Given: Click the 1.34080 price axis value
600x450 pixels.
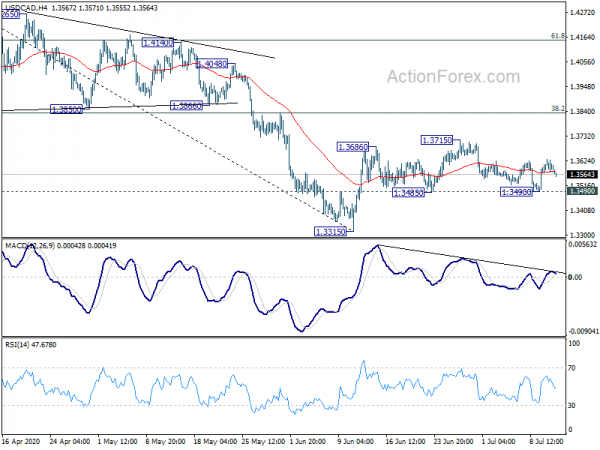Looking at the screenshot, I should click(582, 210).
